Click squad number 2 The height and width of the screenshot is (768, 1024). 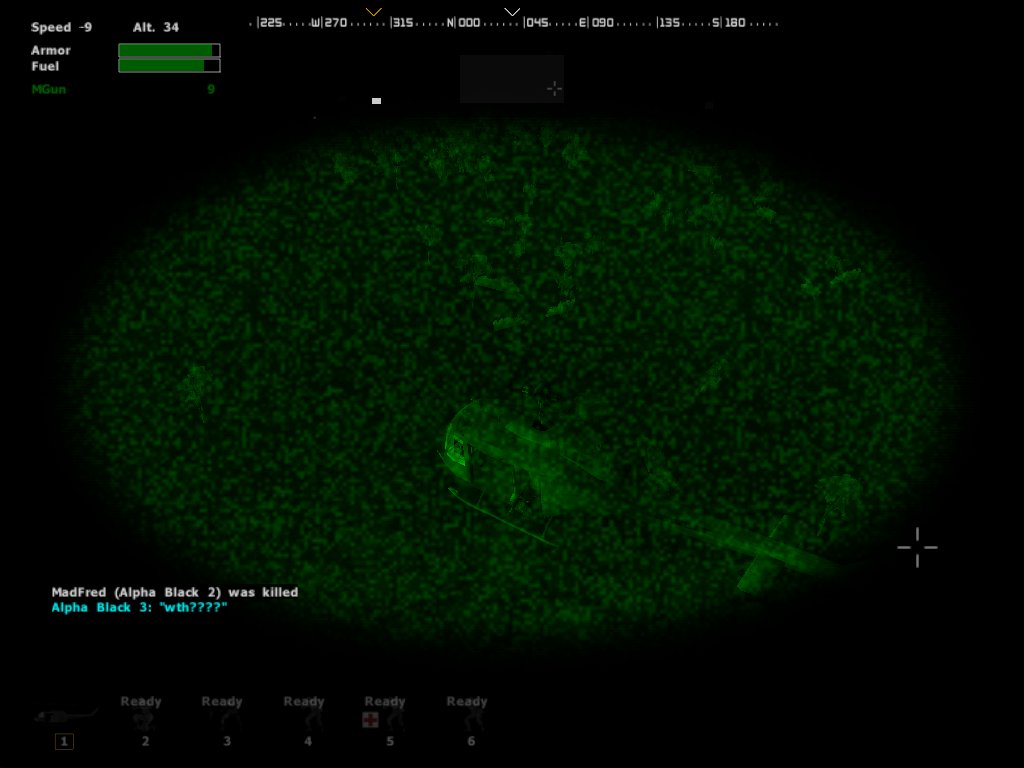pyautogui.click(x=146, y=741)
